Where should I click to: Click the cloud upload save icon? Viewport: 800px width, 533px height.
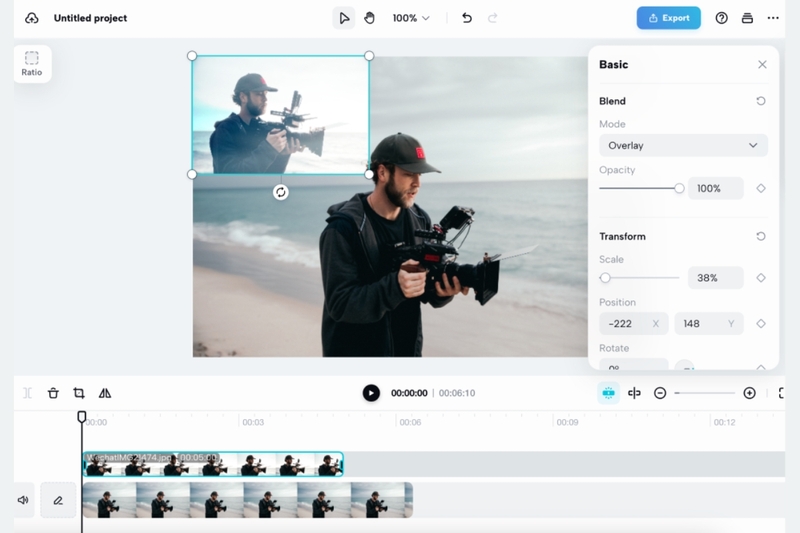(32, 18)
